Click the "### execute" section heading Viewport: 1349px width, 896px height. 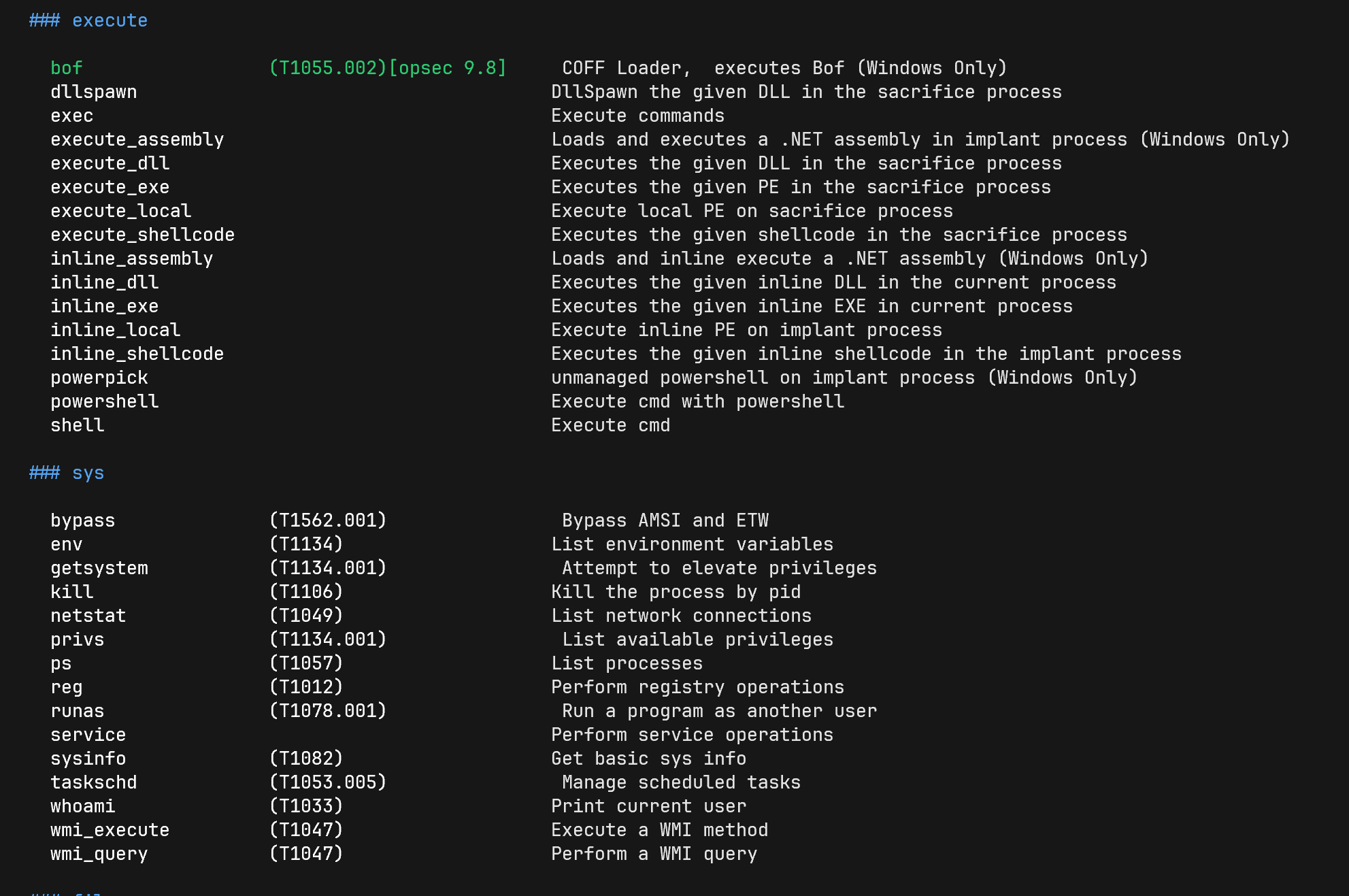(x=88, y=20)
